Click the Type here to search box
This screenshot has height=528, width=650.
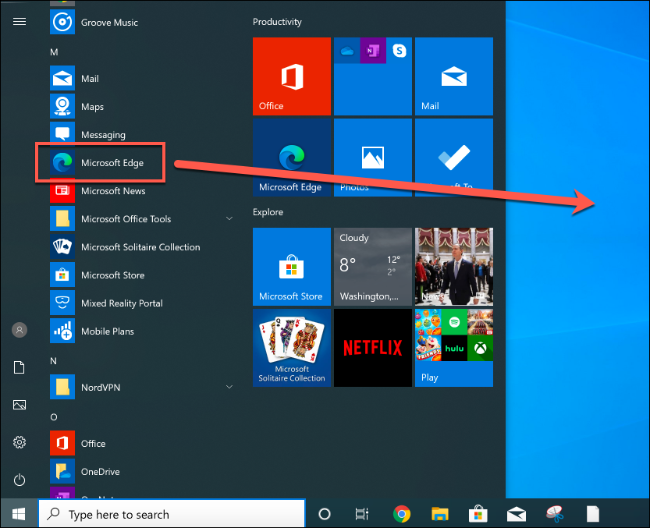172,514
